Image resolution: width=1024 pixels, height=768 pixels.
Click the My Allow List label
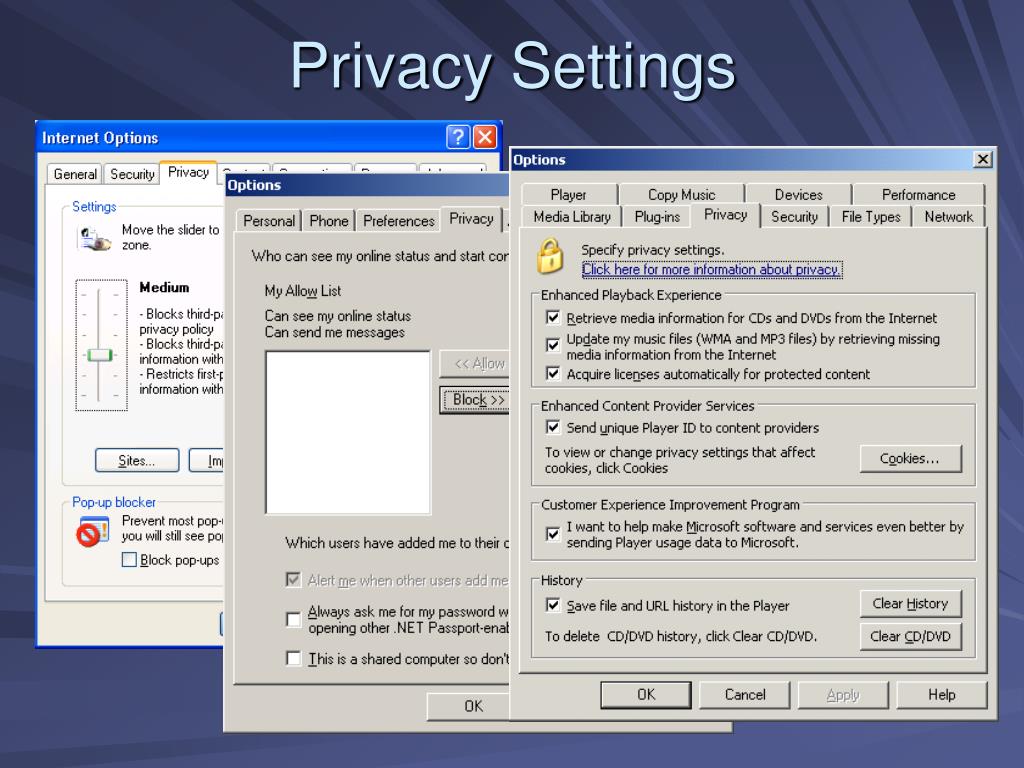click(x=302, y=291)
